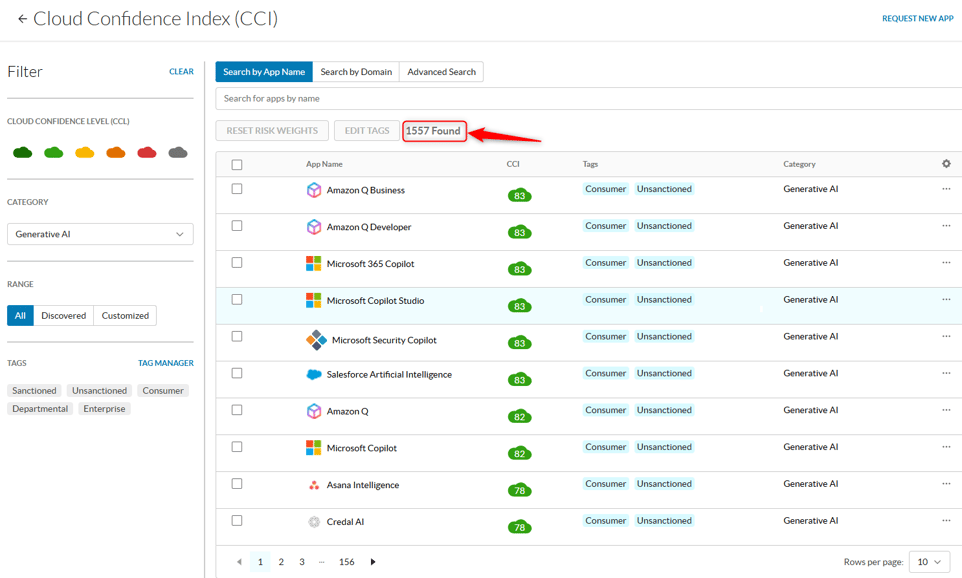This screenshot has height=578, width=962.
Task: Filter by the red cloud confidence level icon
Action: click(x=147, y=152)
